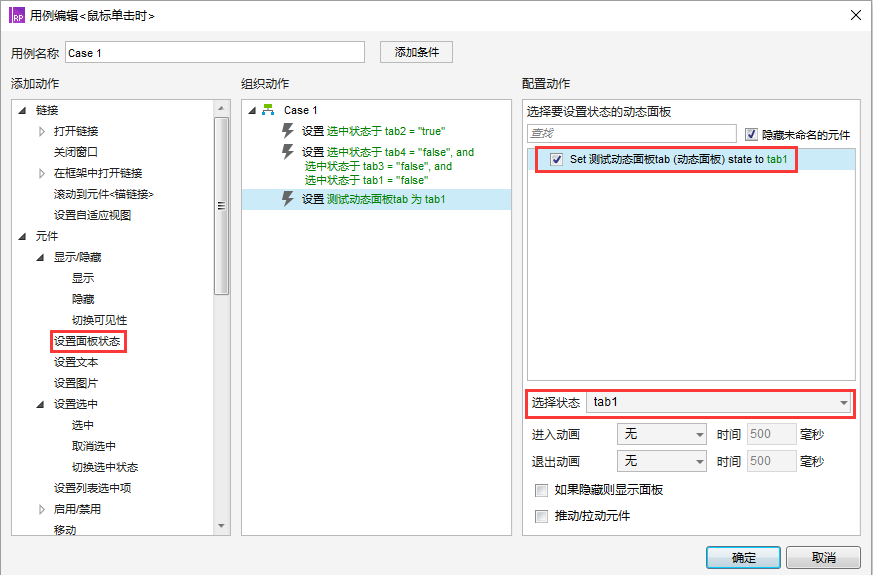873x575 pixels.
Task: Close the 用例编辑 dialog
Action: click(856, 15)
